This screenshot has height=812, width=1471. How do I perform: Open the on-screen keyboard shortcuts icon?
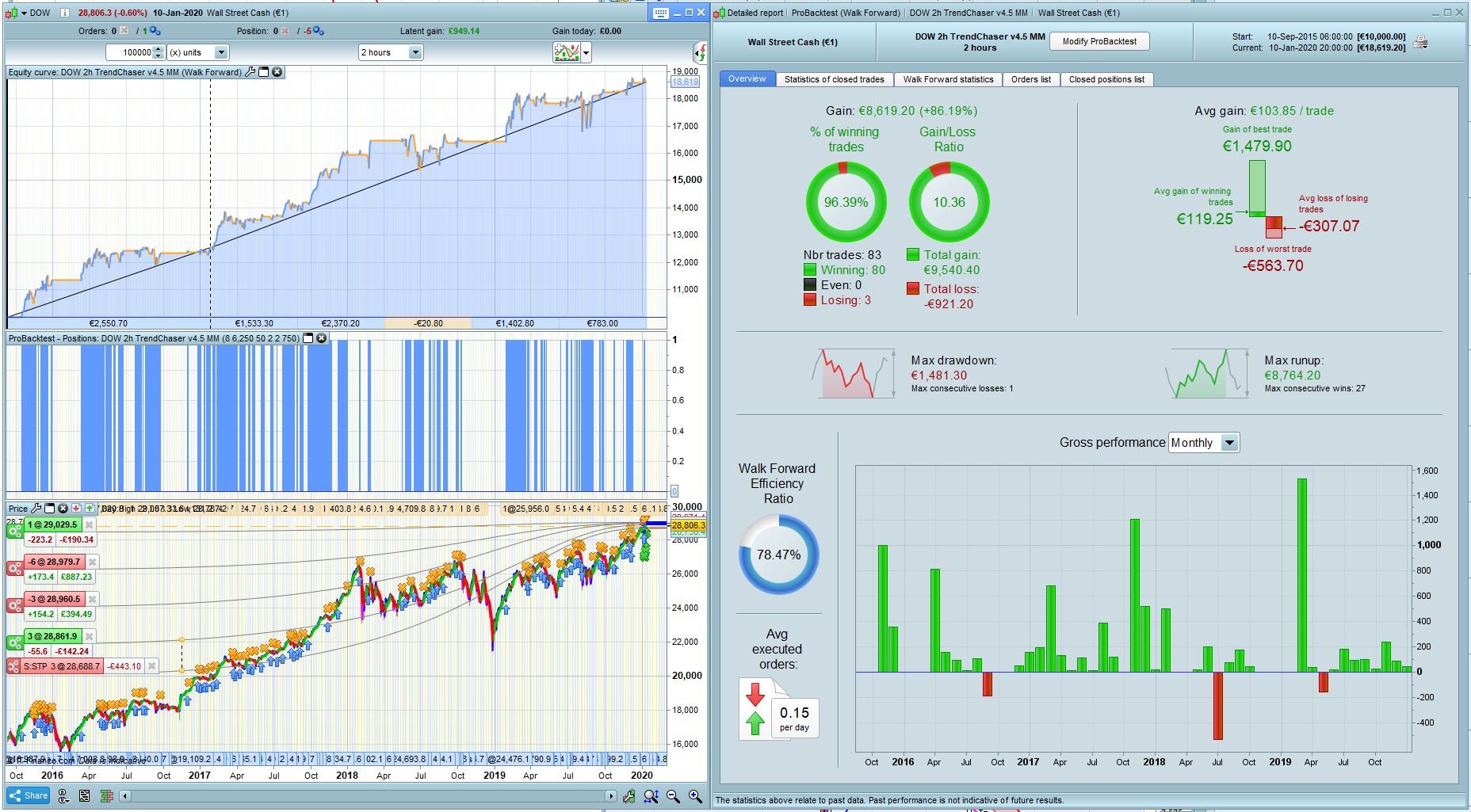(660, 13)
